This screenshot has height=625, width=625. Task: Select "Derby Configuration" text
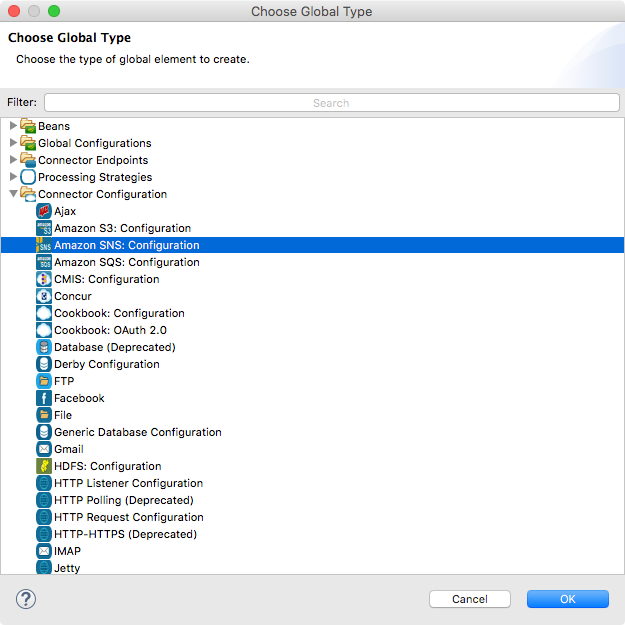107,364
